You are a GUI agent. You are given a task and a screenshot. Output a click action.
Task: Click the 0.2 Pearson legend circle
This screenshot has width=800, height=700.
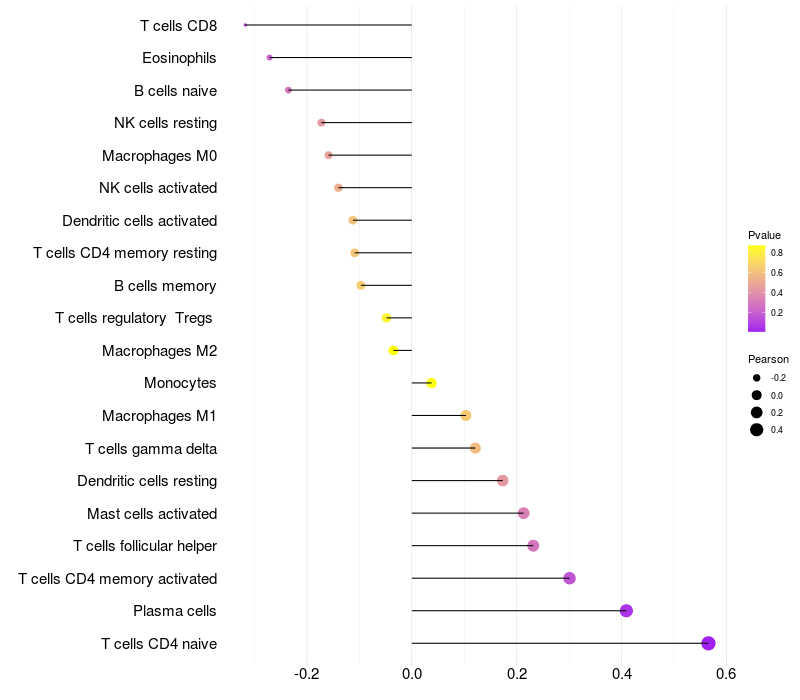(x=757, y=413)
